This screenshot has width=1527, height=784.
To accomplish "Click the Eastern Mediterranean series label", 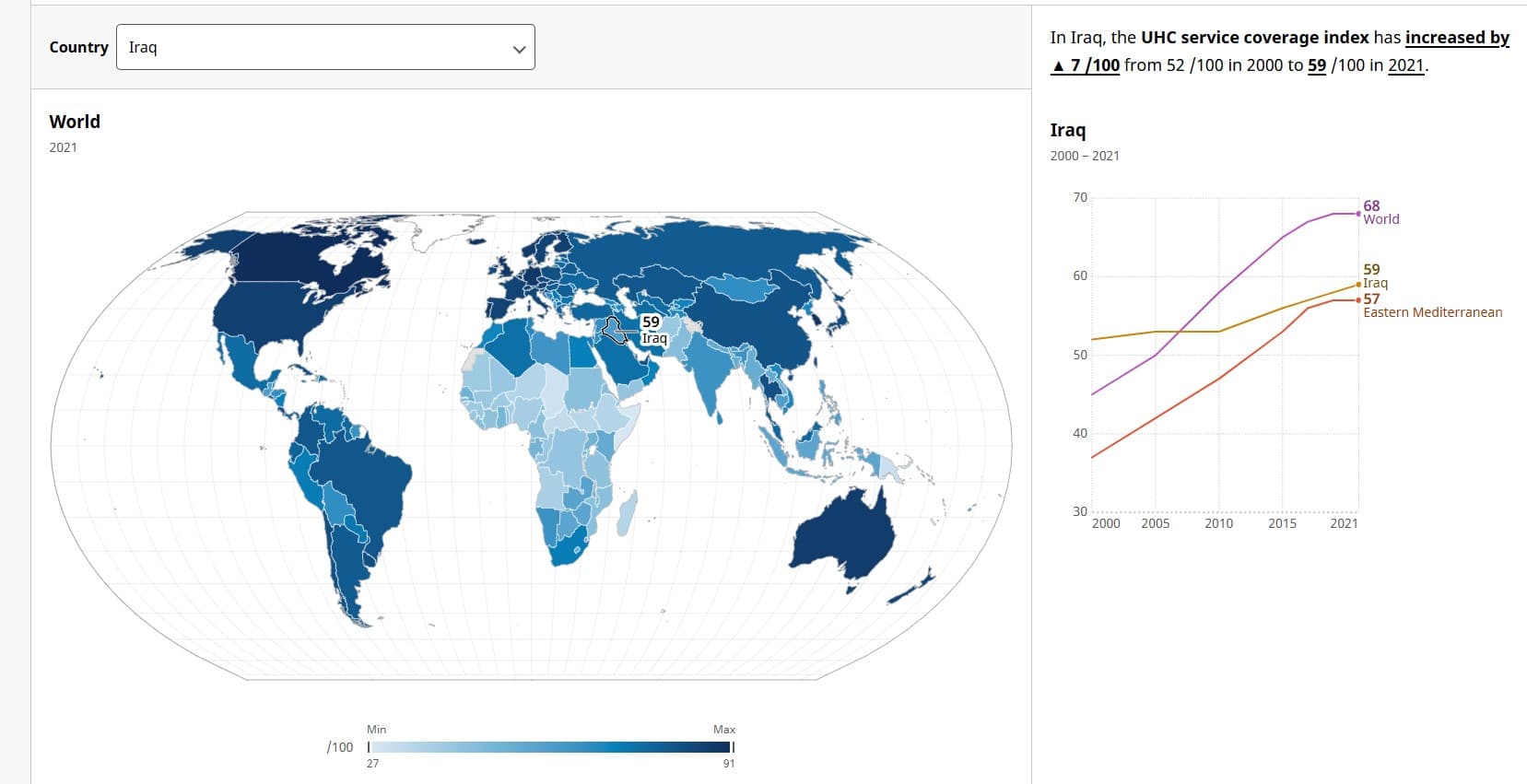I will pyautogui.click(x=1432, y=312).
